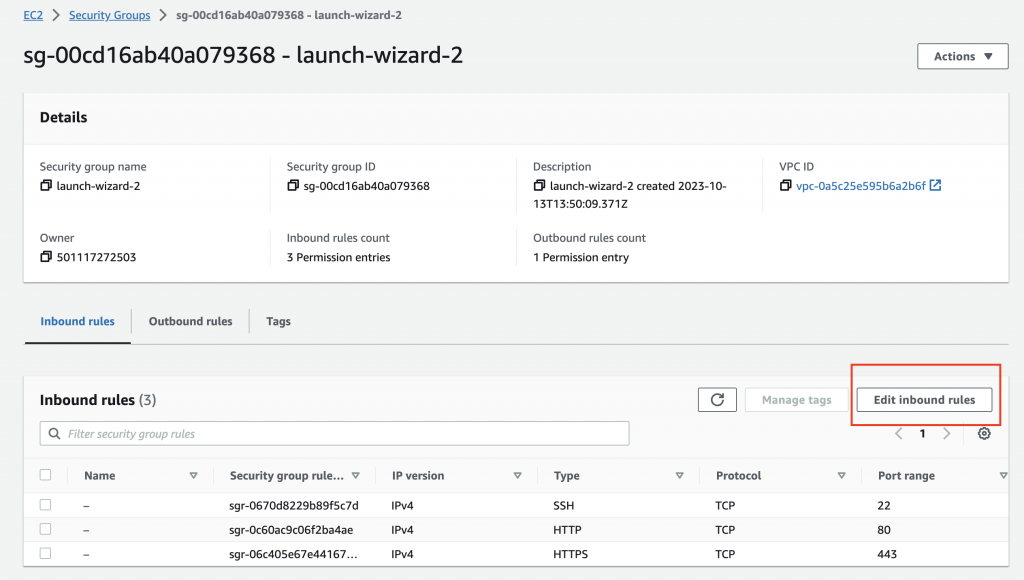Viewport: 1024px width, 580px height.
Task: Copy the security group ID
Action: 293,186
